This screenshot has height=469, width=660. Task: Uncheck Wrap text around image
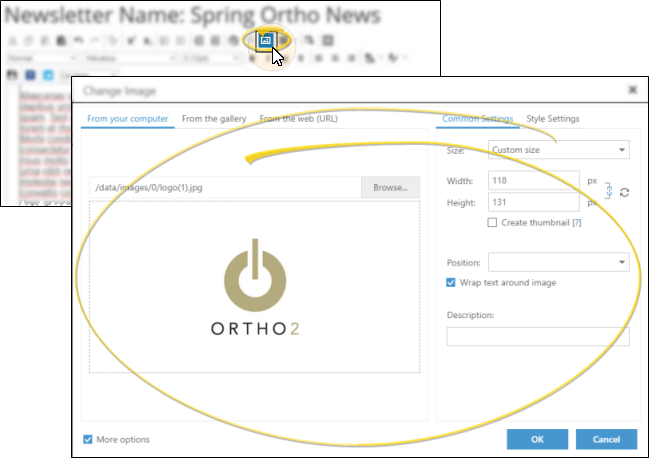pos(452,283)
